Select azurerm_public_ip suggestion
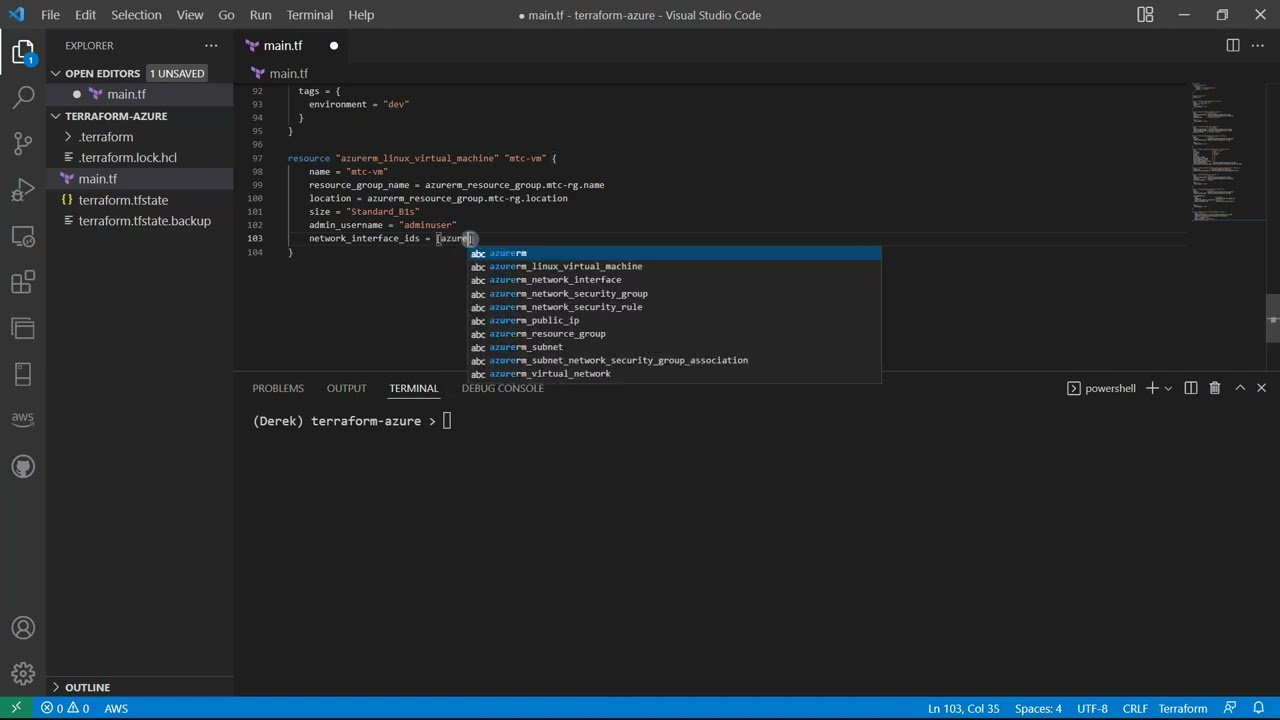The height and width of the screenshot is (720, 1280). pos(676,320)
